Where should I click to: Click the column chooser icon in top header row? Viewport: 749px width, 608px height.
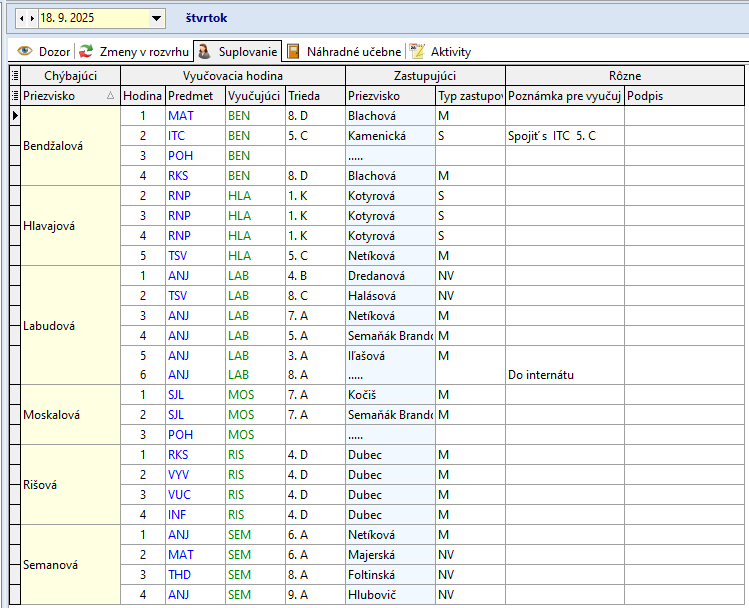click(14, 75)
